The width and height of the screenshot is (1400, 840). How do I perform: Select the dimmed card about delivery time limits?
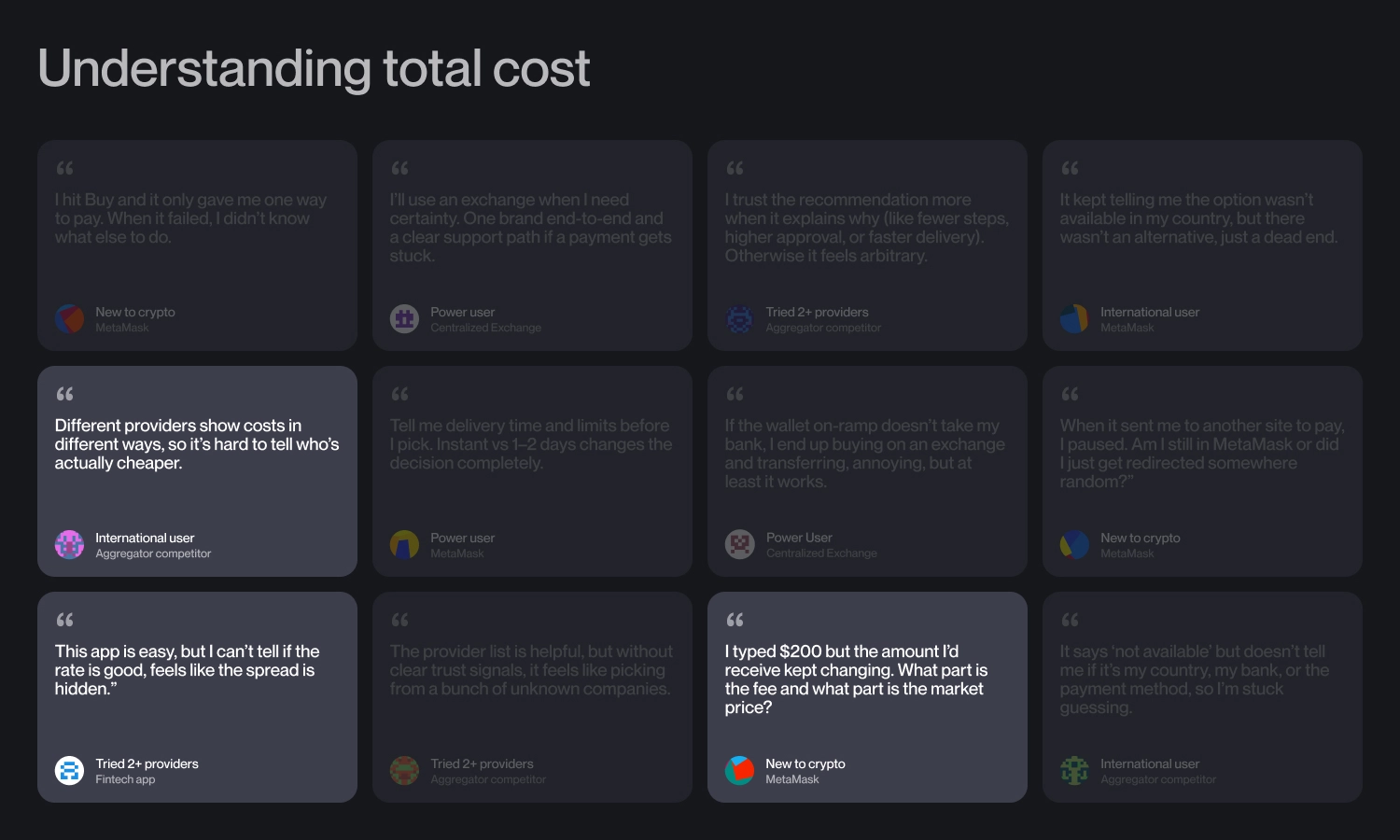point(532,471)
